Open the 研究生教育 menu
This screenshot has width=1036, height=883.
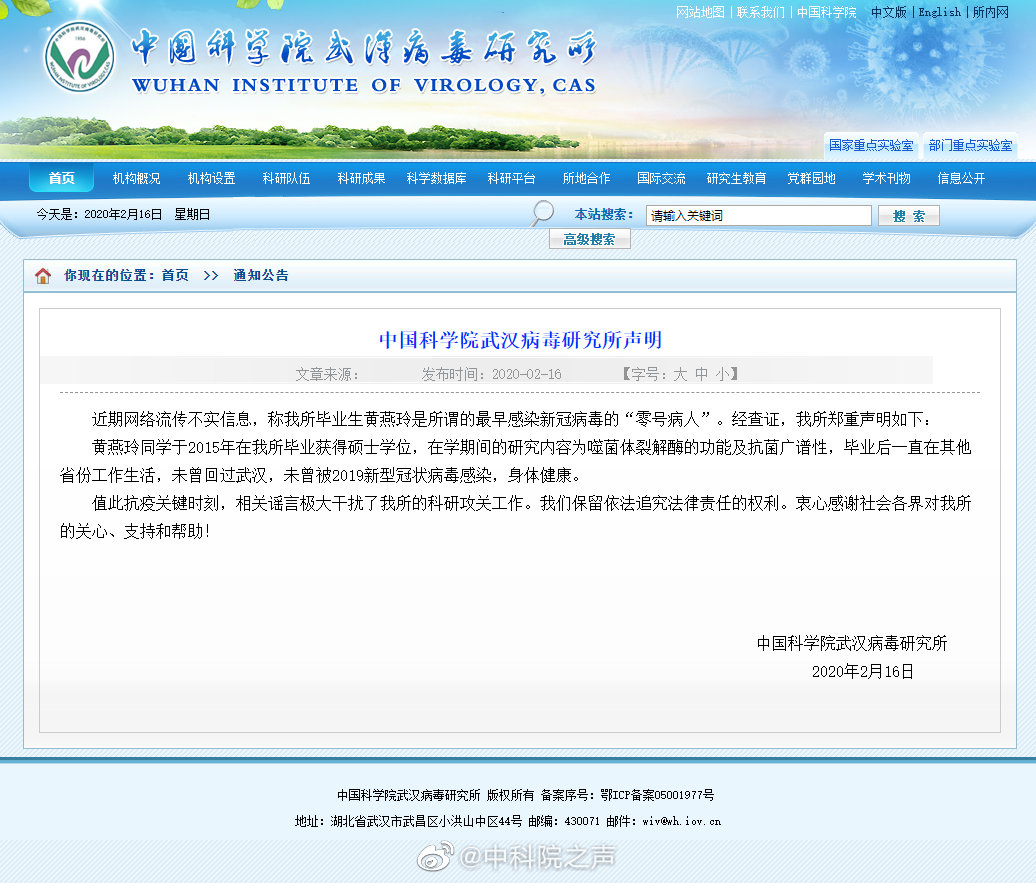pos(738,177)
